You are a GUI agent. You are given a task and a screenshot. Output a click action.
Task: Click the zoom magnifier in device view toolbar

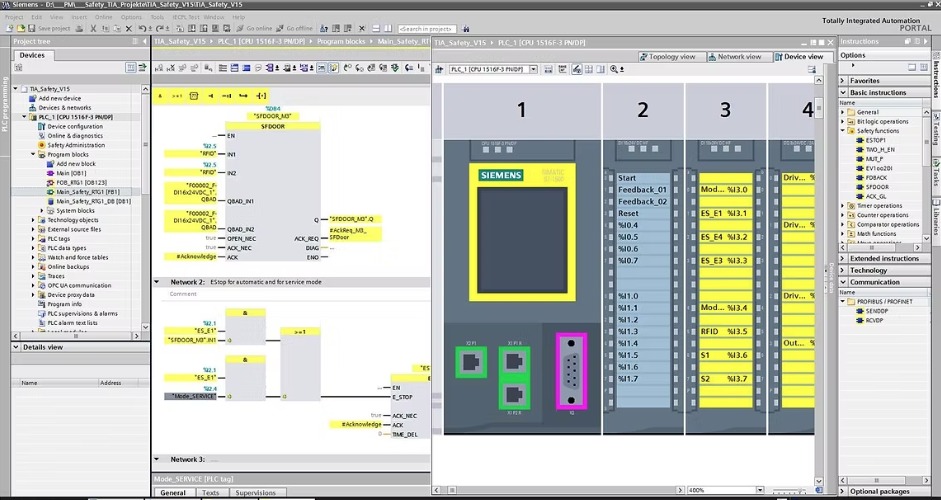point(614,70)
